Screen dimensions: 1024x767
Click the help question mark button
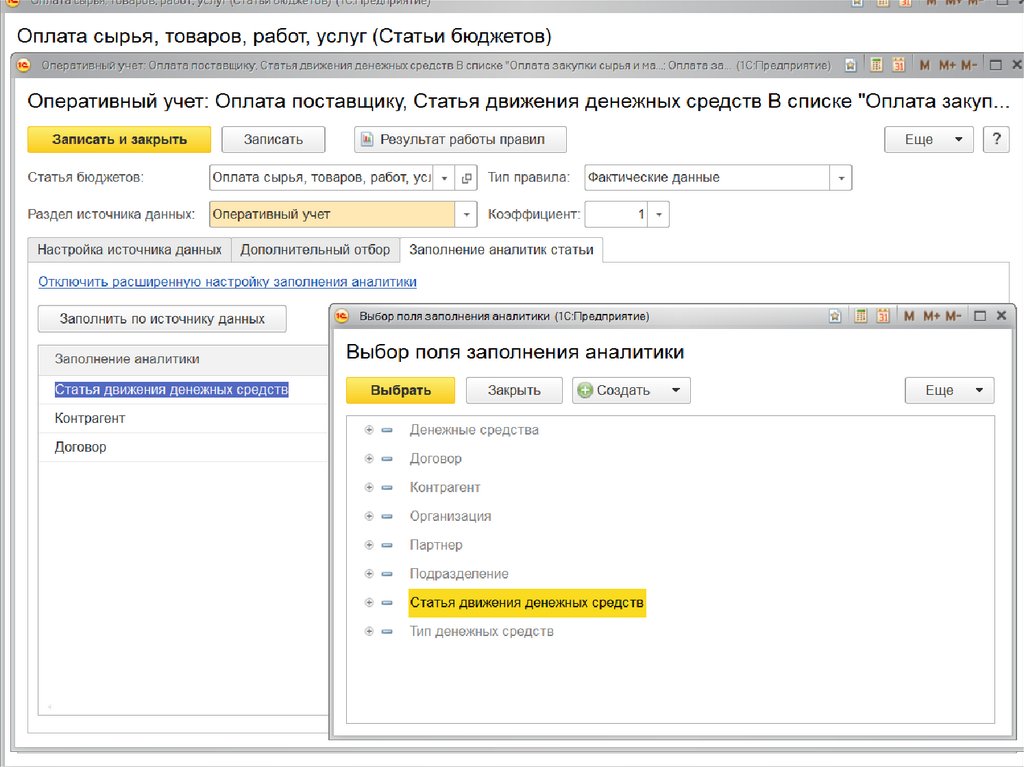996,139
